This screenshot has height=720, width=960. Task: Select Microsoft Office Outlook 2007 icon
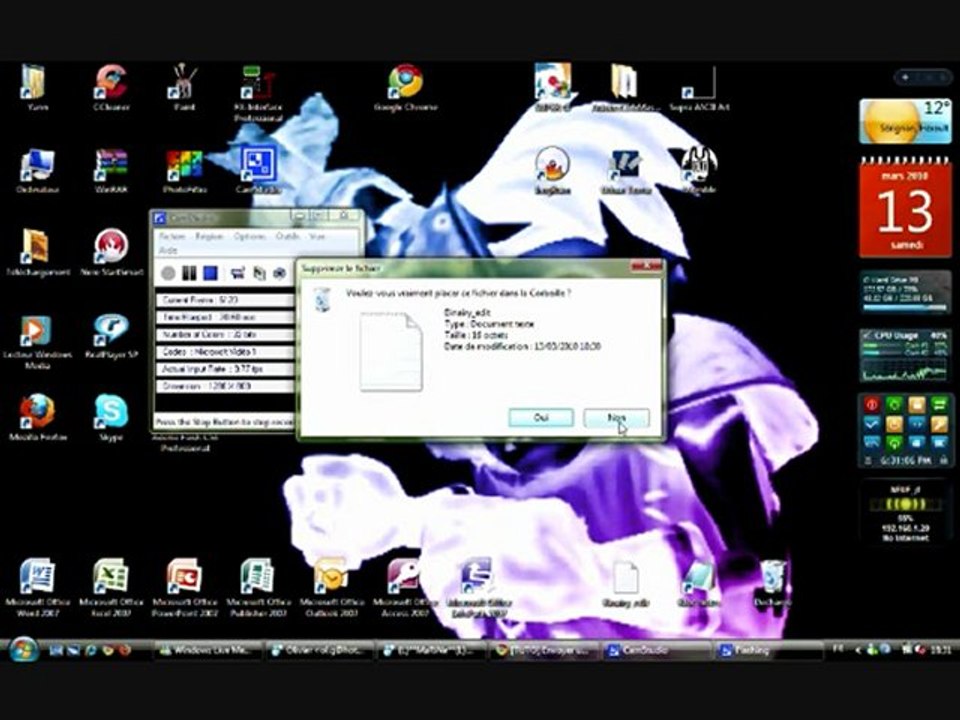point(331,587)
